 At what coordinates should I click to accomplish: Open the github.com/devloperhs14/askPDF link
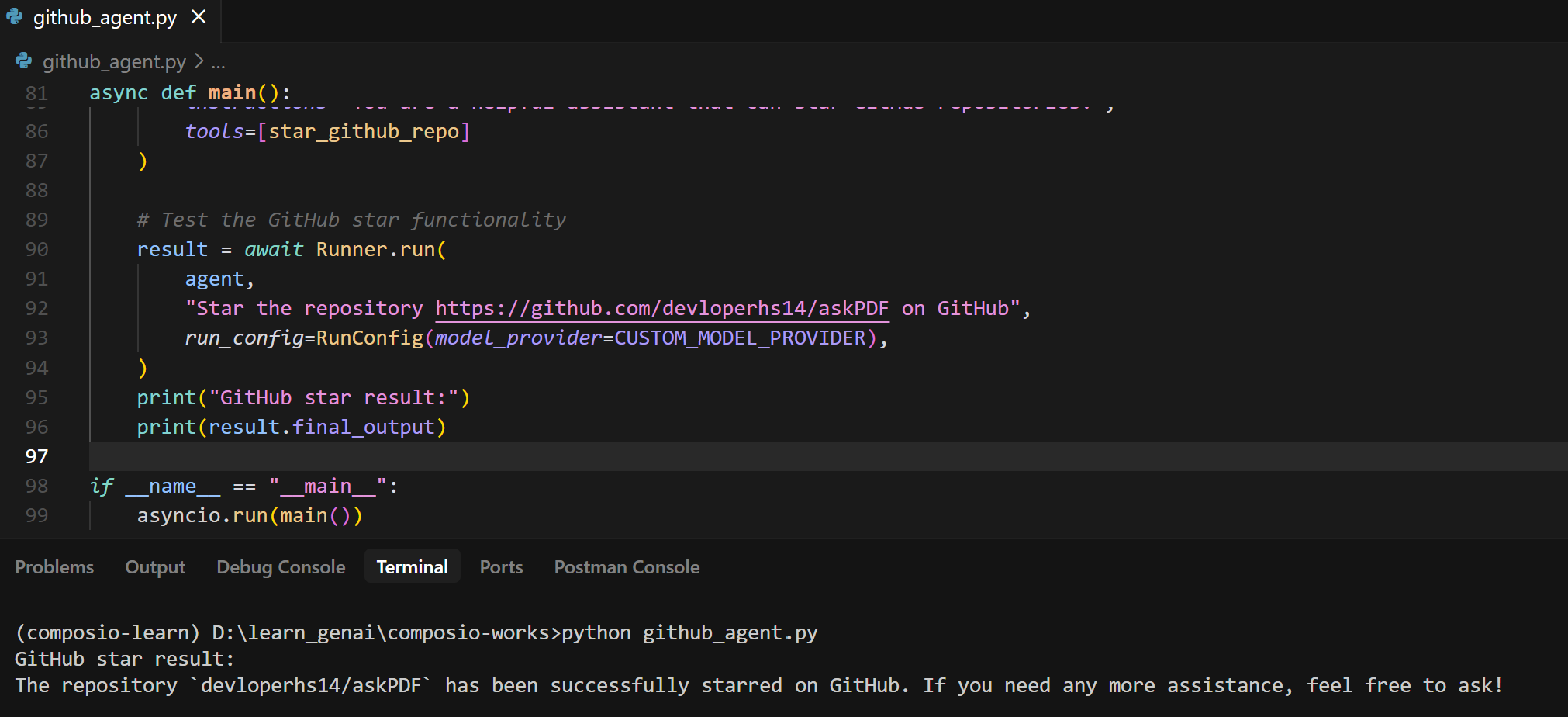point(661,309)
